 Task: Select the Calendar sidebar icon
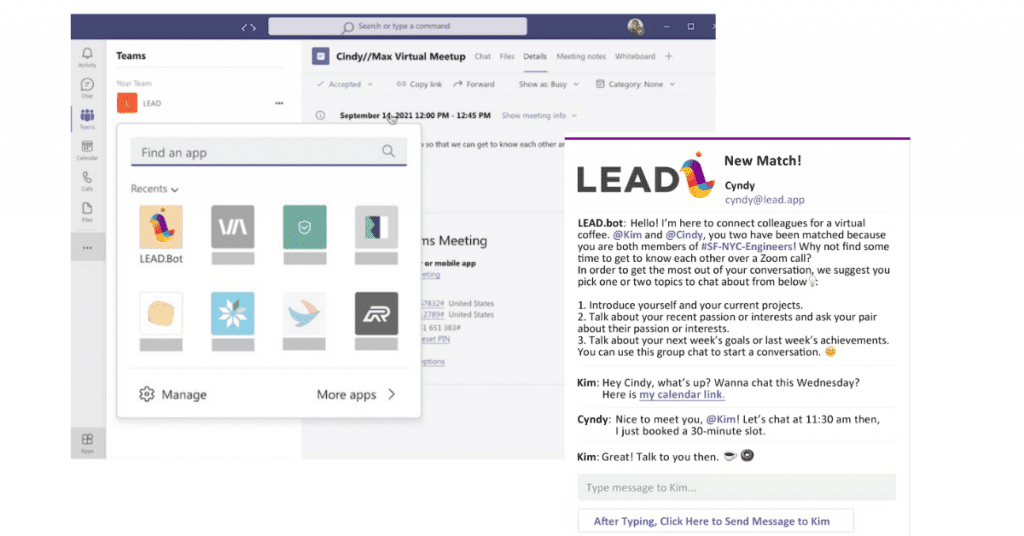point(87,150)
